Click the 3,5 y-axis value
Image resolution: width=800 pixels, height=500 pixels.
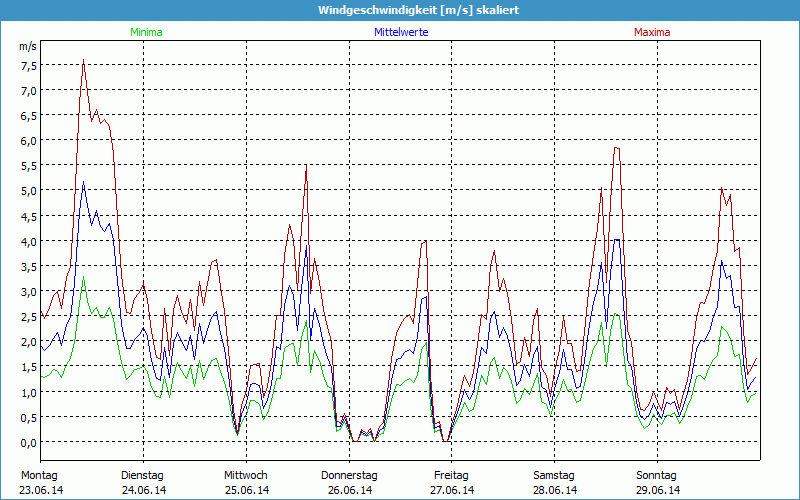pyautogui.click(x=29, y=267)
